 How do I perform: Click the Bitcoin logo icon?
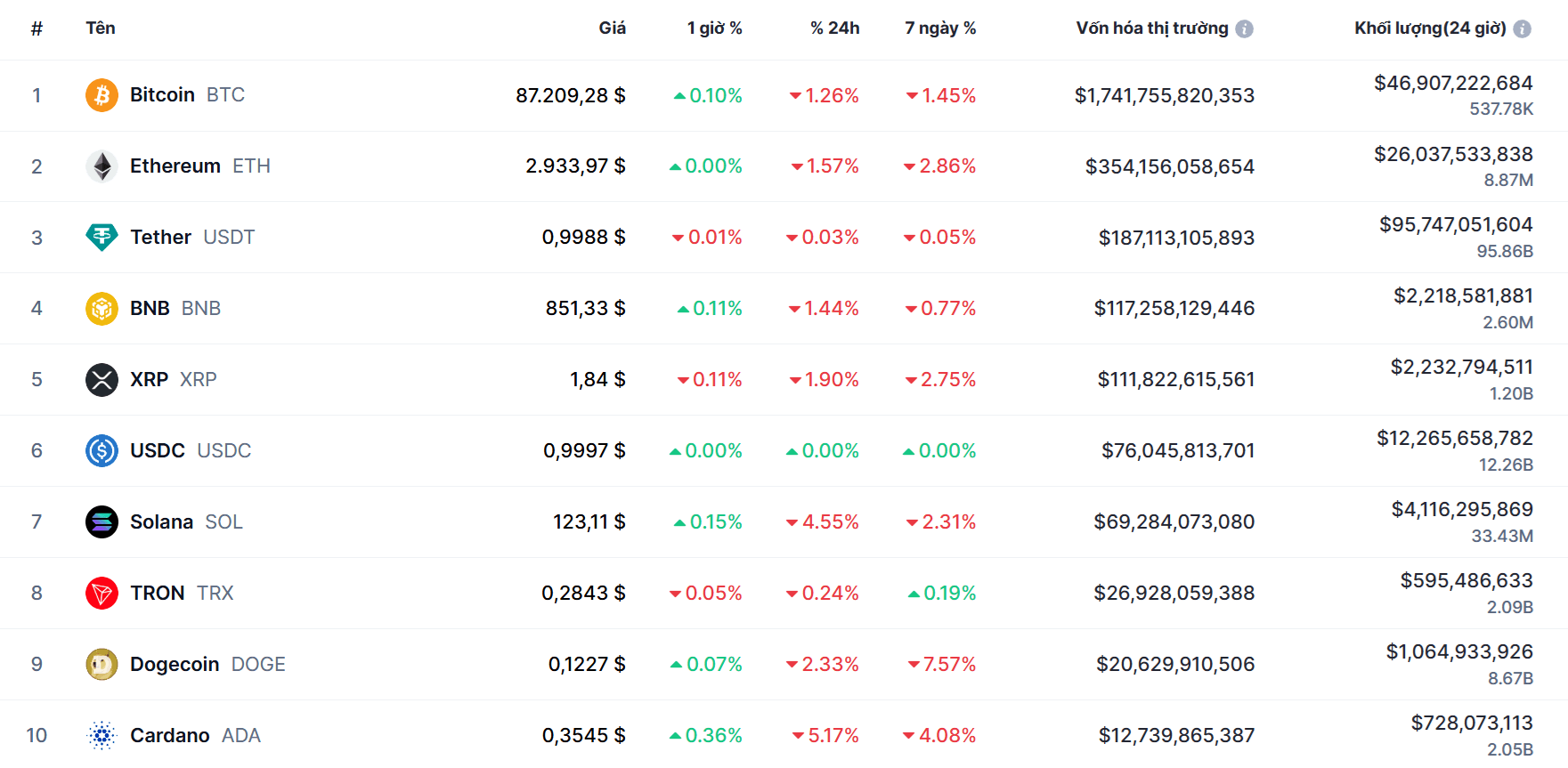pos(102,95)
